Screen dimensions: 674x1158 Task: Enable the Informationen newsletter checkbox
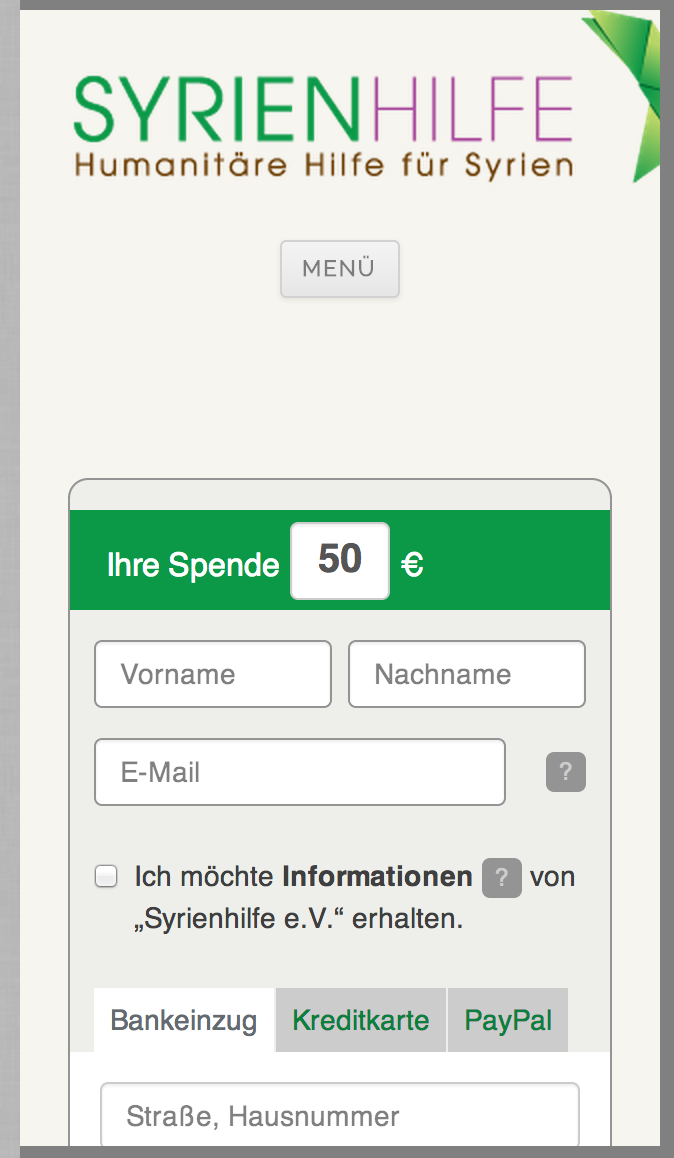coord(106,877)
